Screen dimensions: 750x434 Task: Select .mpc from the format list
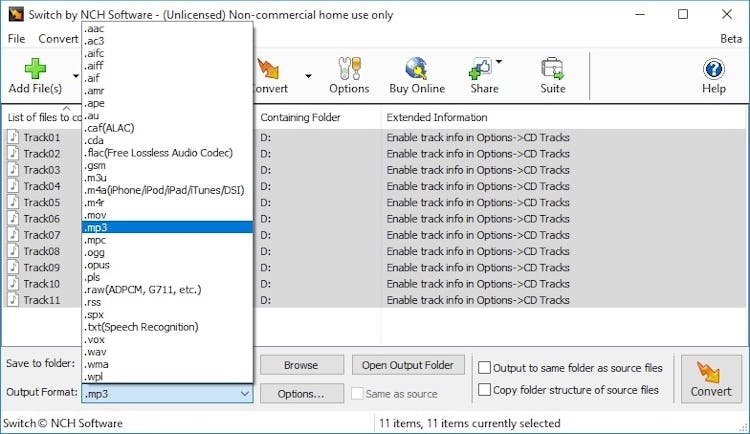point(167,240)
